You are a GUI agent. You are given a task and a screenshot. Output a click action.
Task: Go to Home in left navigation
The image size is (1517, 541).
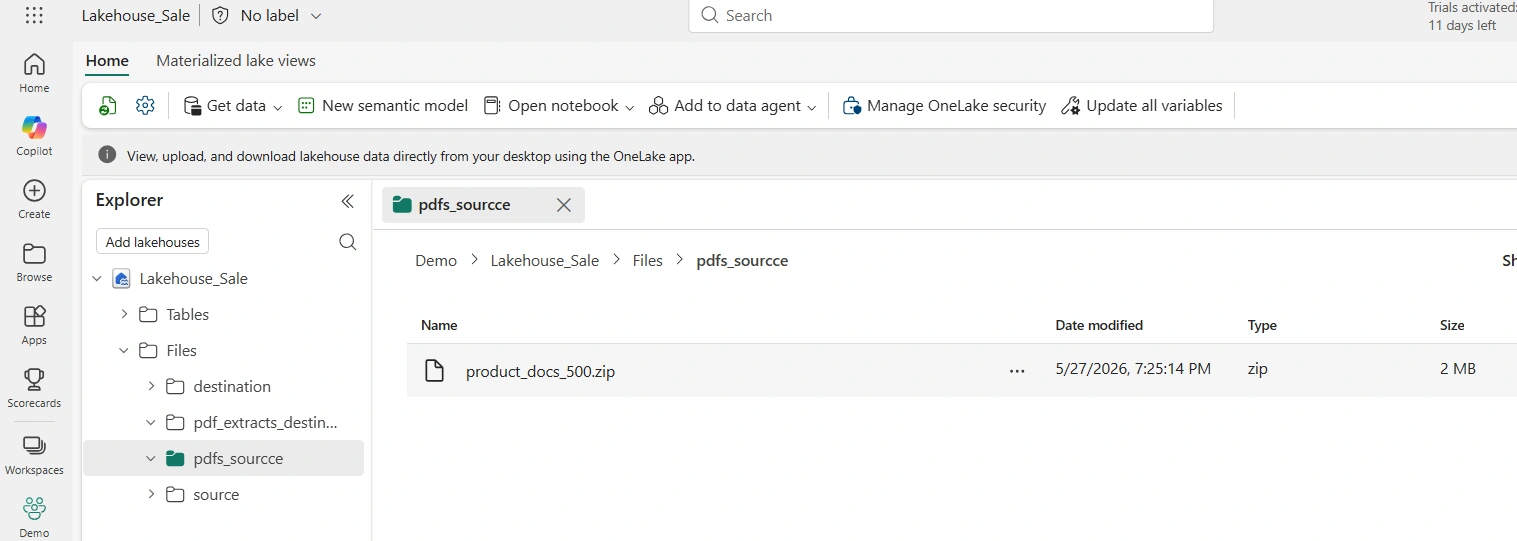click(x=34, y=73)
